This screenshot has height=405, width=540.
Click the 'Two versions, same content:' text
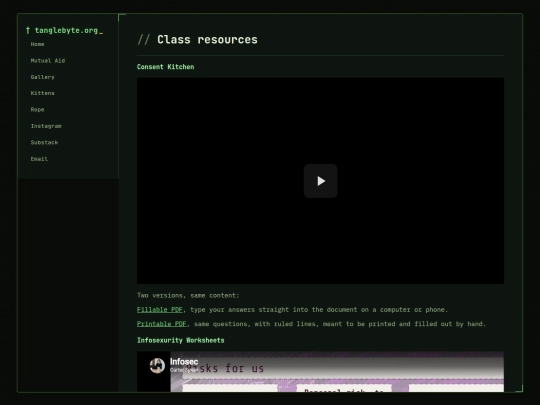click(x=188, y=295)
